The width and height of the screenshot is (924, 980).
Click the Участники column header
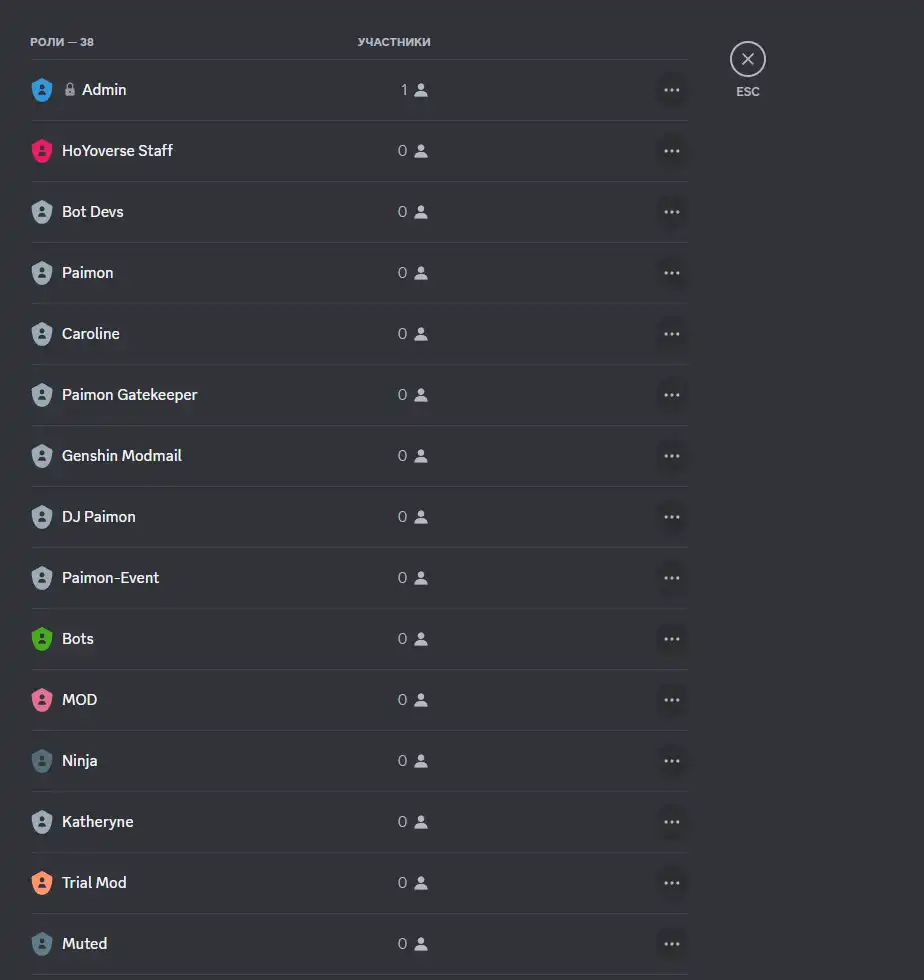pyautogui.click(x=394, y=42)
